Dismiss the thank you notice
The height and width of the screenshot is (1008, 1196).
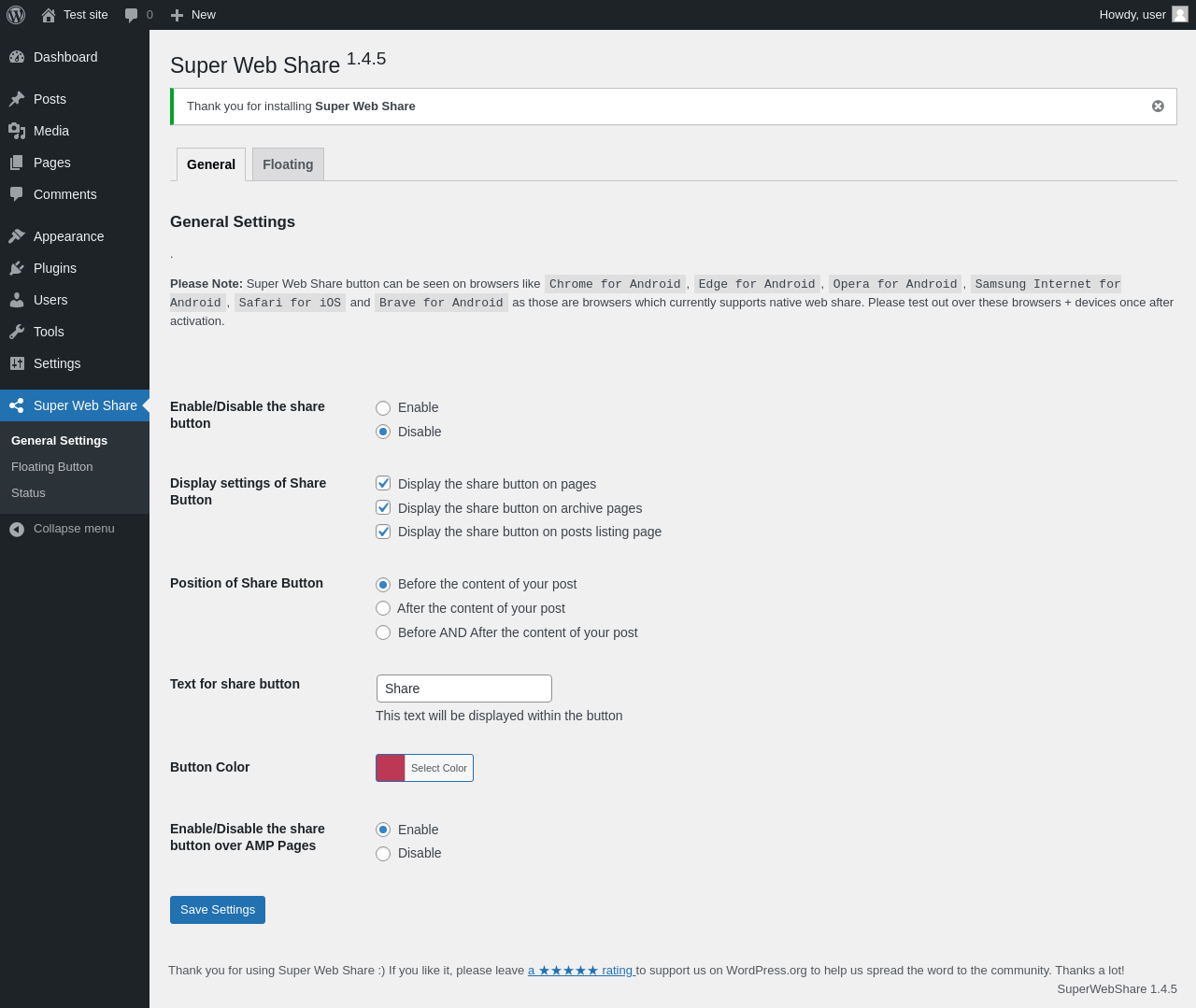coord(1158,106)
